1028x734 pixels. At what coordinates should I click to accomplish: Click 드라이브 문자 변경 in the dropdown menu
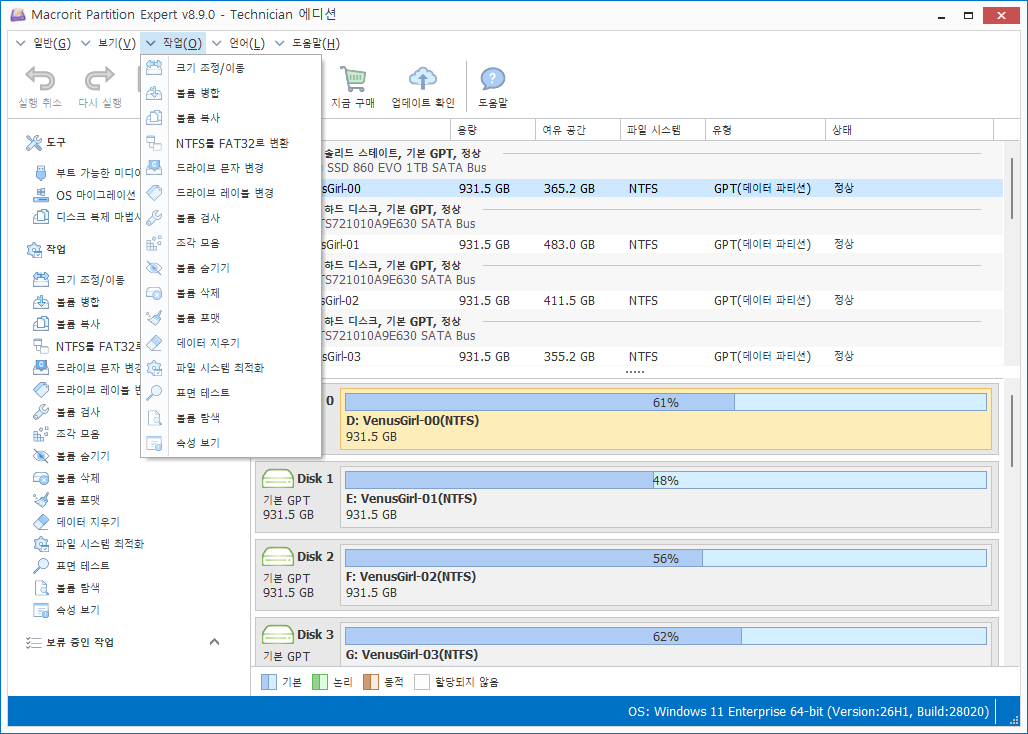click(x=231, y=168)
